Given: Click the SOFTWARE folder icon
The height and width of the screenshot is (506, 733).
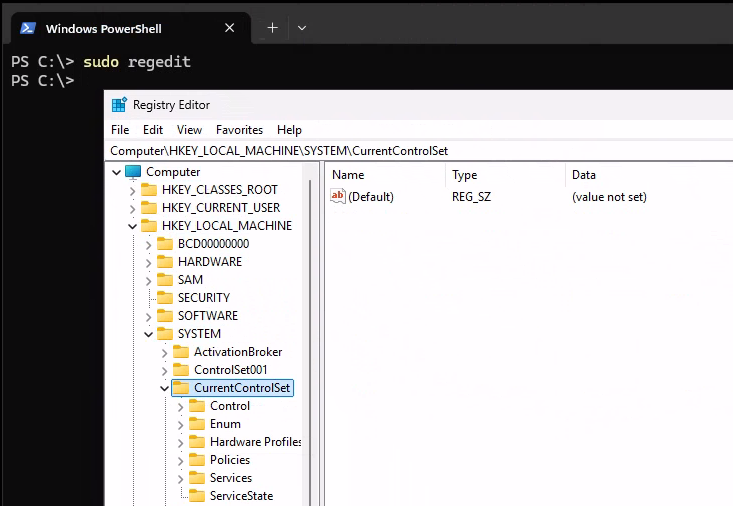Looking at the screenshot, I should click(x=165, y=316).
